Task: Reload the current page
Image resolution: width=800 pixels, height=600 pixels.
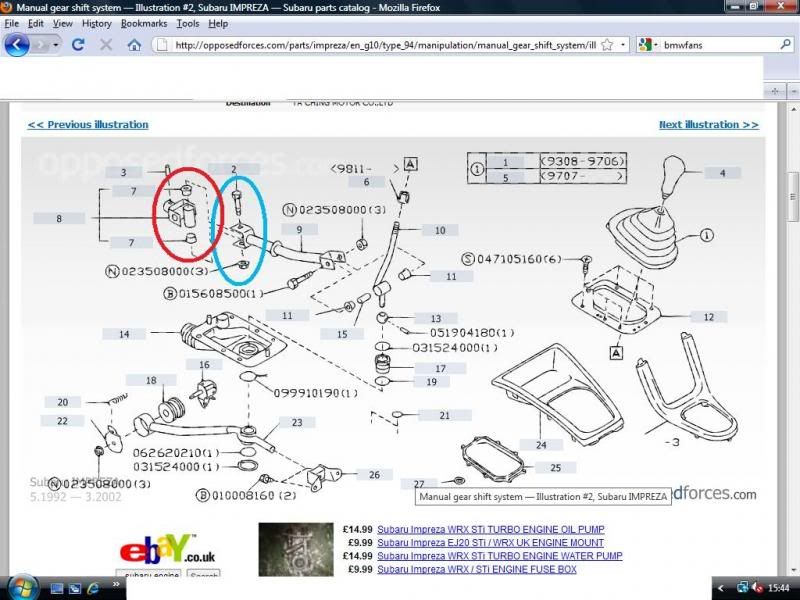Action: [x=78, y=45]
